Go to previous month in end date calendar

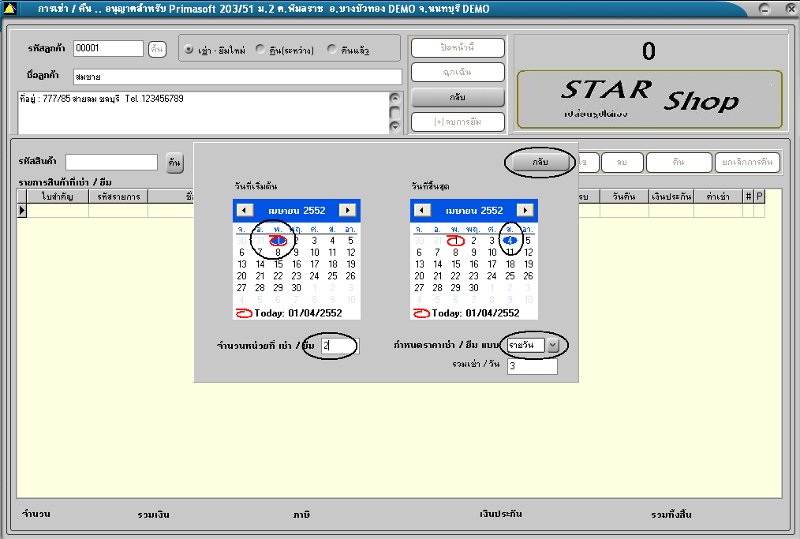[x=423, y=210]
